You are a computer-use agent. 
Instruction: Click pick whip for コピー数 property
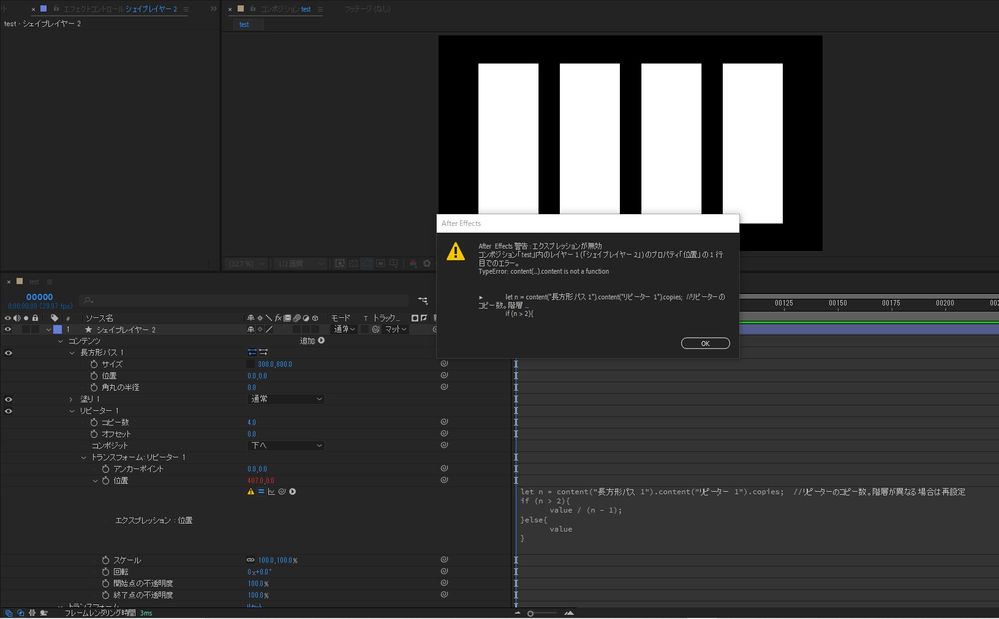[444, 422]
